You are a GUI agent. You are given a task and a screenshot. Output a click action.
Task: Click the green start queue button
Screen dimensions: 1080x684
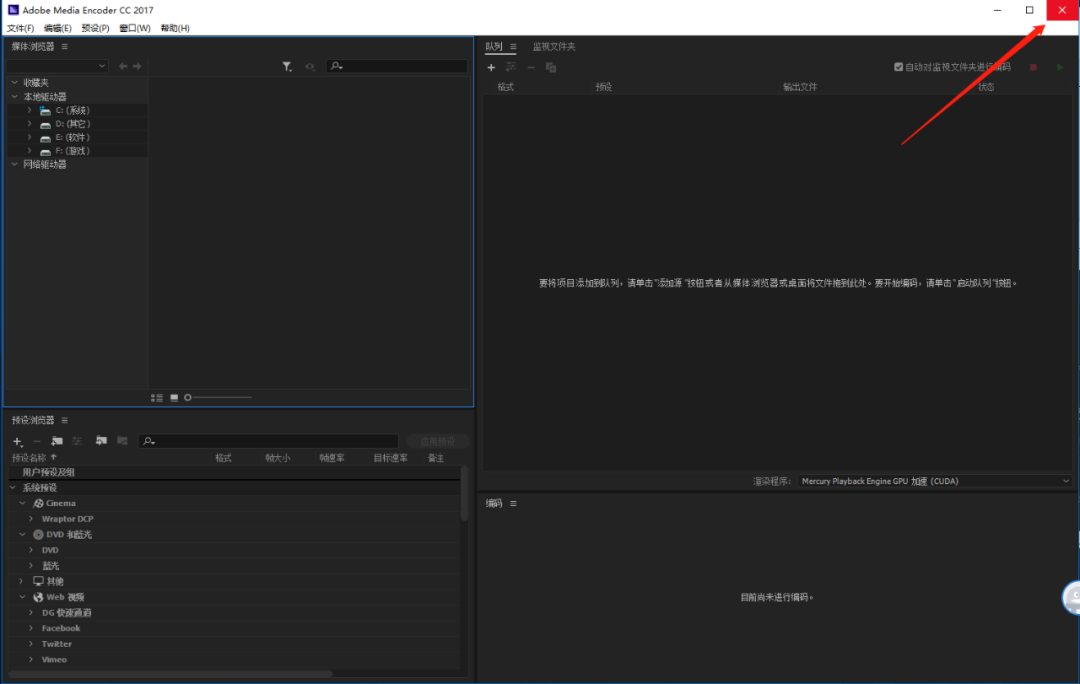pos(1060,68)
